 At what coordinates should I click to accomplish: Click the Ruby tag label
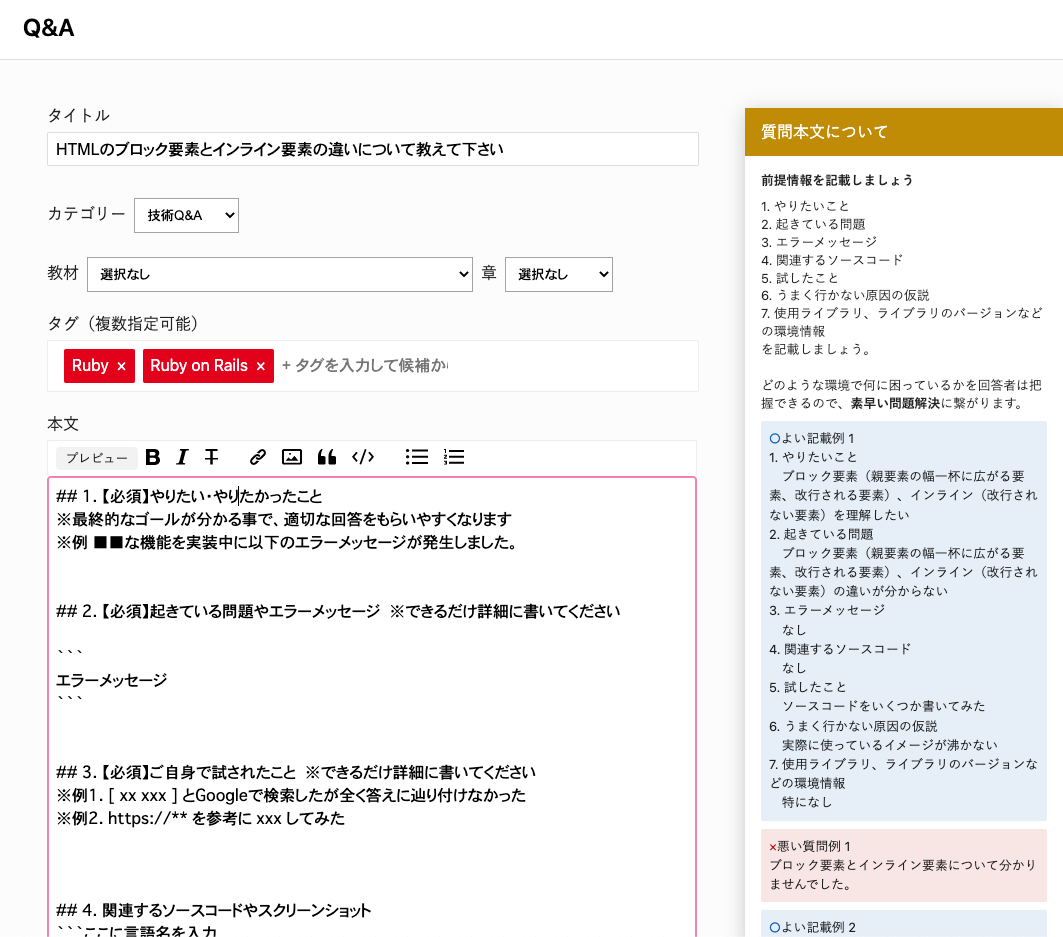click(90, 366)
